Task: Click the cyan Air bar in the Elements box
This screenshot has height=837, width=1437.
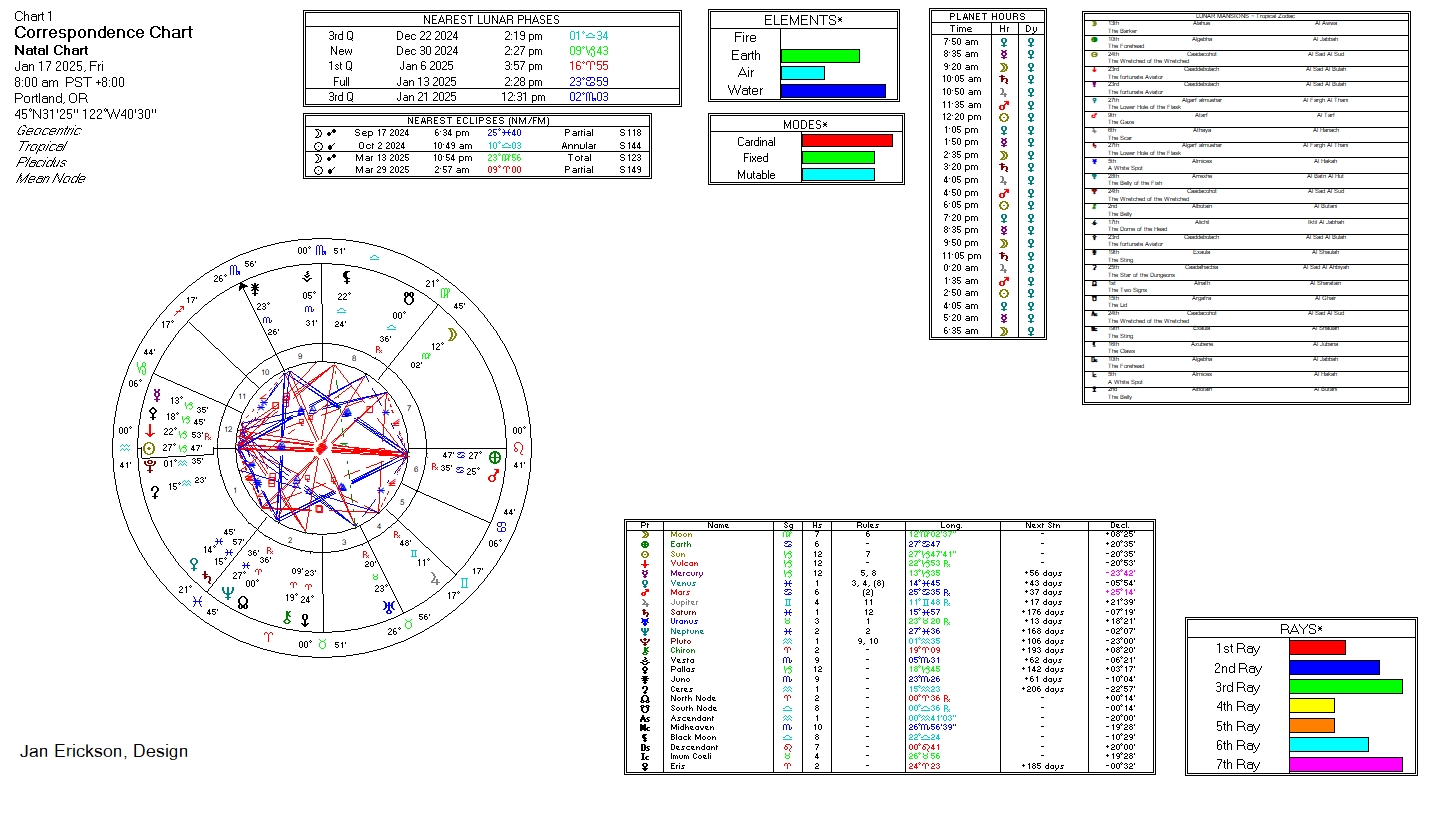Action: (802, 73)
